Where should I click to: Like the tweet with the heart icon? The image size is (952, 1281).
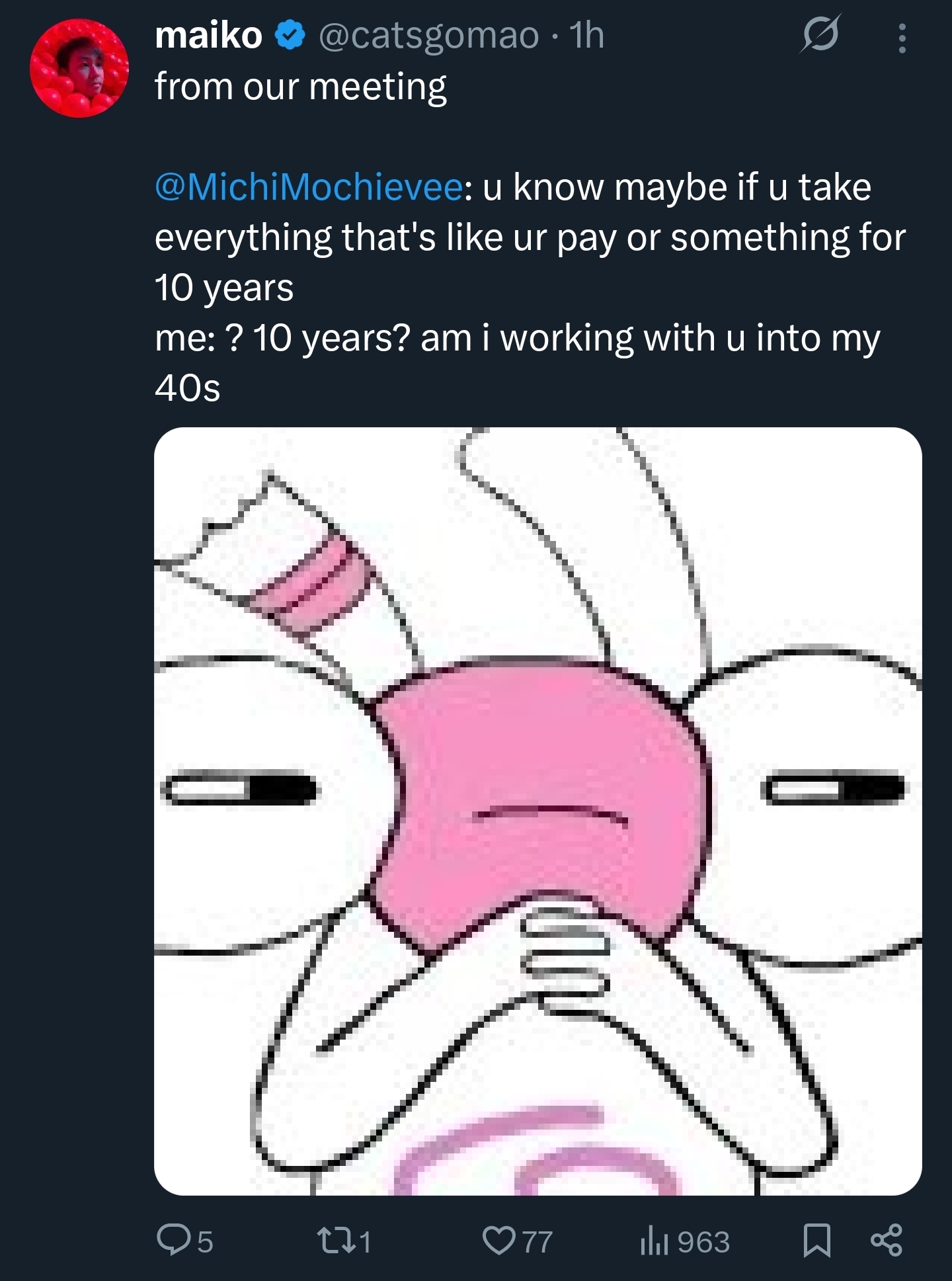500,1240
